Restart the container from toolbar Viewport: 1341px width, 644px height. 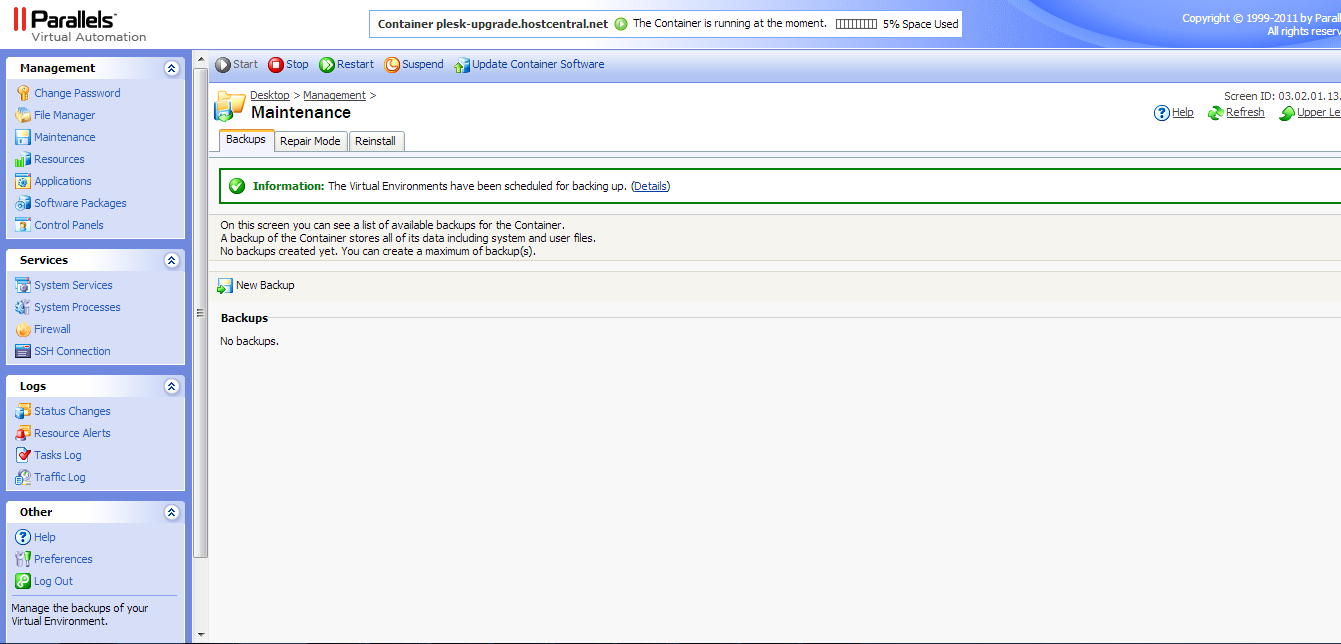coord(346,64)
